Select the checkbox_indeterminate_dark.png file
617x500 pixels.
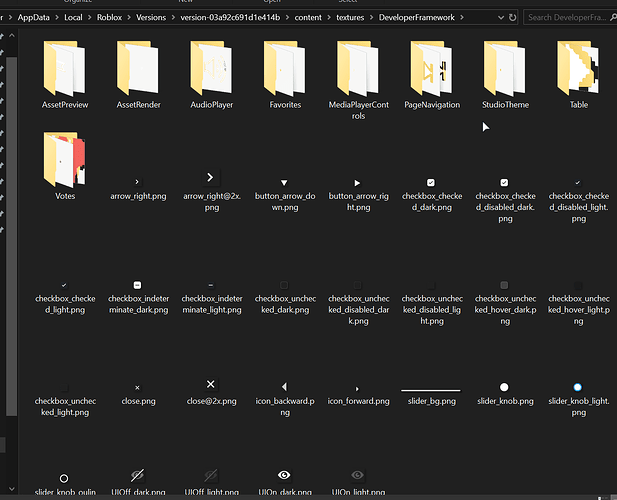(x=138, y=297)
